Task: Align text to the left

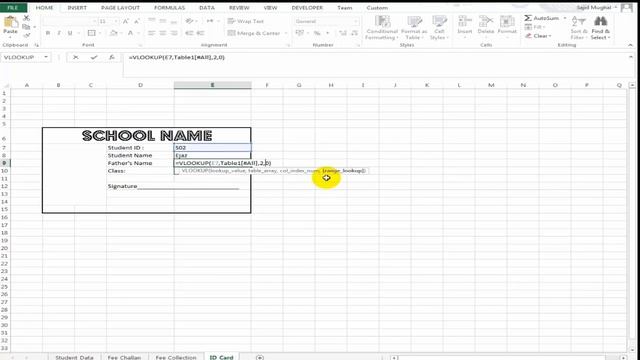Action: 151,33
